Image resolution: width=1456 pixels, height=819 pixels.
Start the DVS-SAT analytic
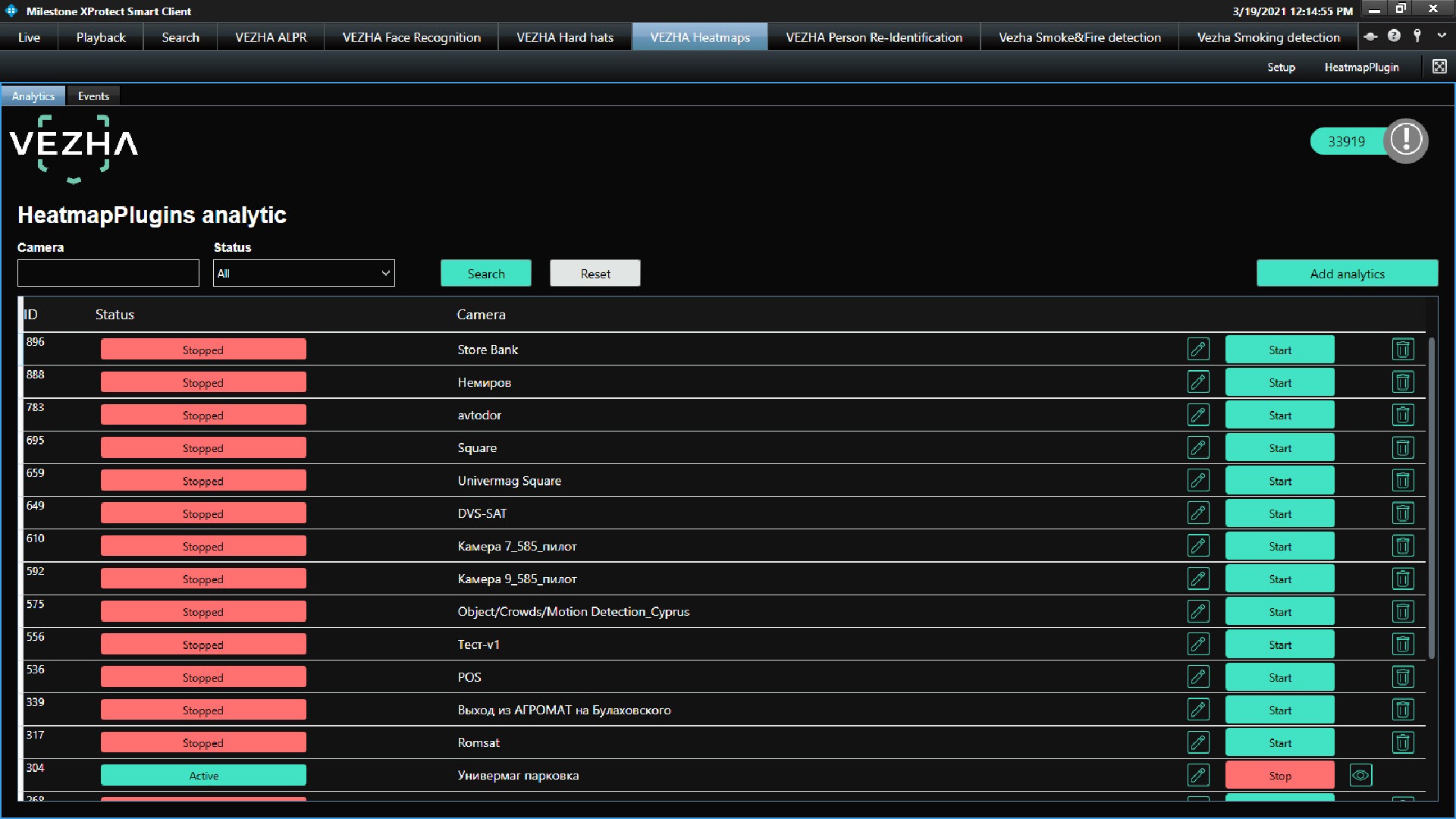click(1280, 513)
